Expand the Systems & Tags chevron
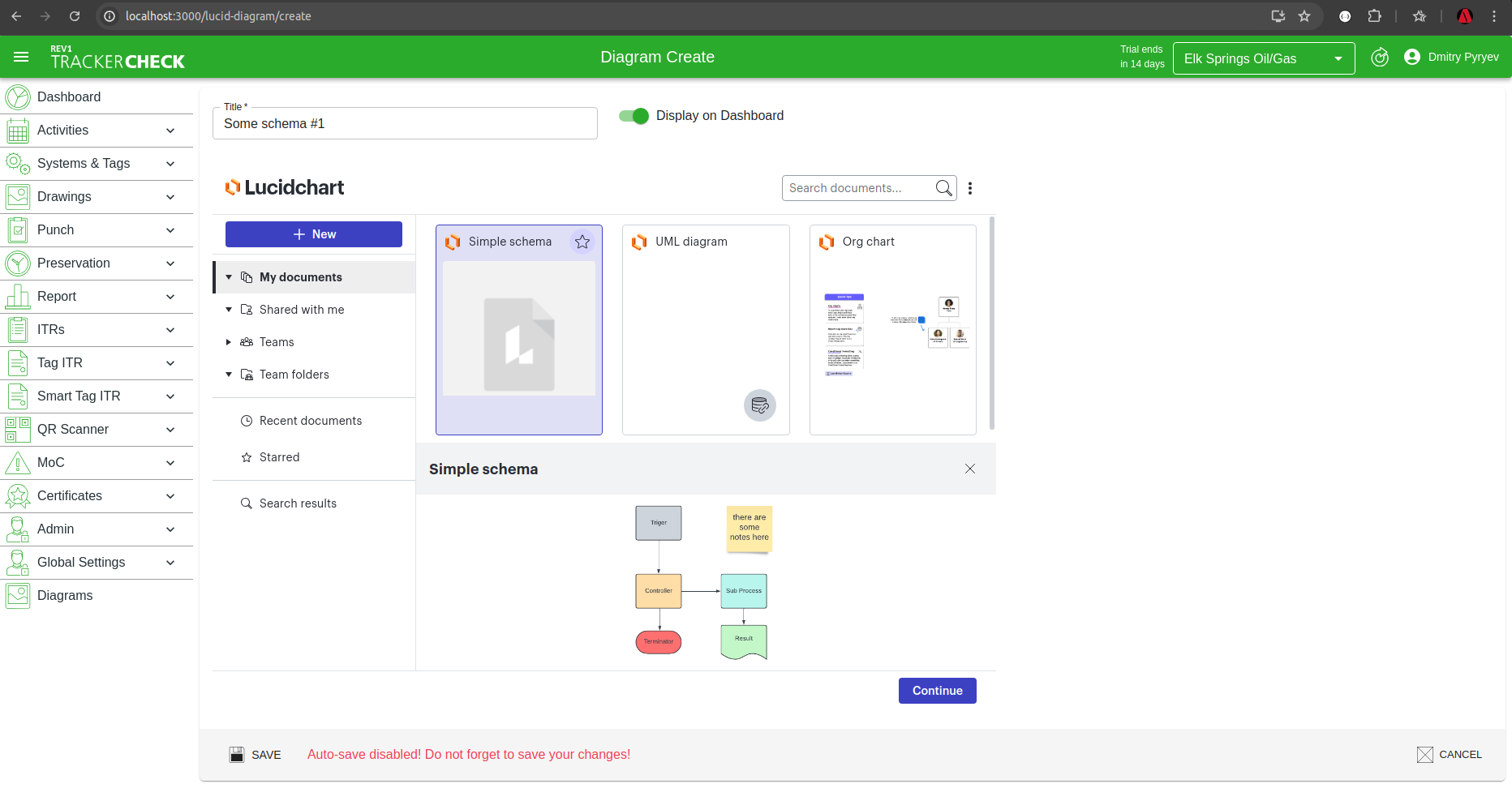 click(x=170, y=164)
